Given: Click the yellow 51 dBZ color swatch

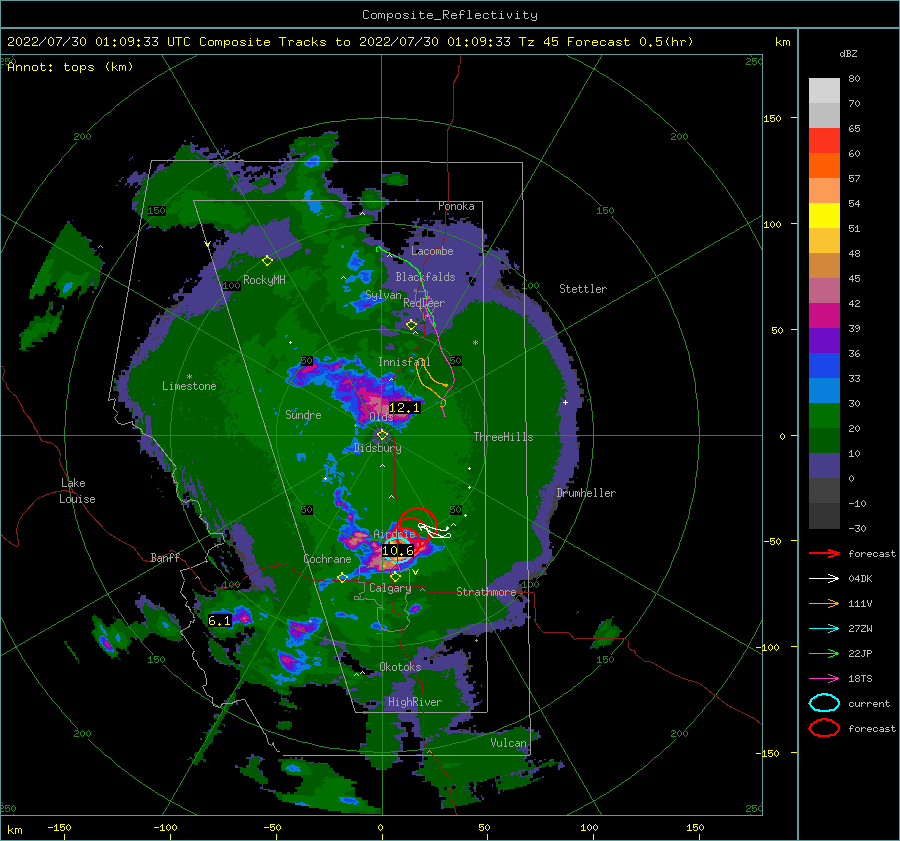Looking at the screenshot, I should coord(824,215).
